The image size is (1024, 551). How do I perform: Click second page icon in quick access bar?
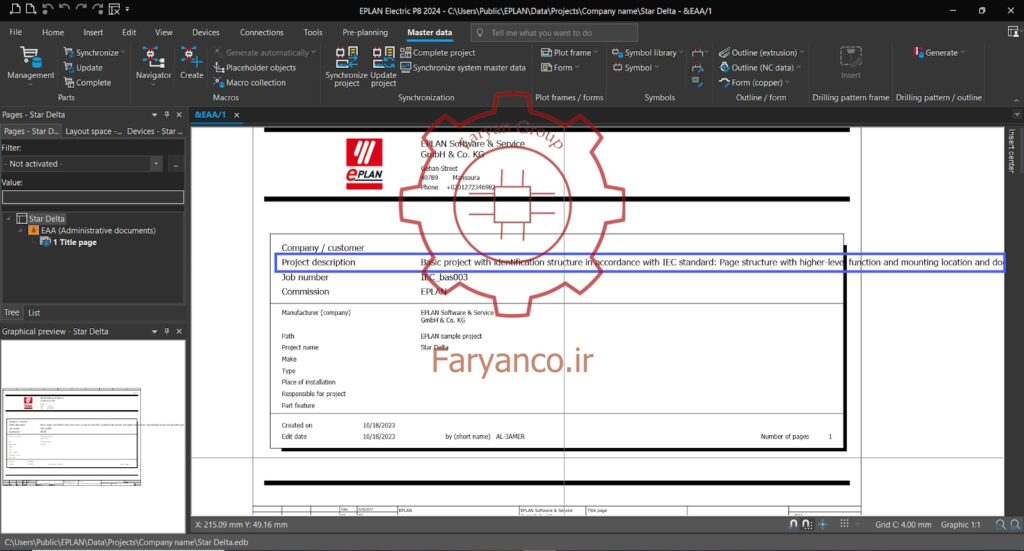tap(31, 9)
